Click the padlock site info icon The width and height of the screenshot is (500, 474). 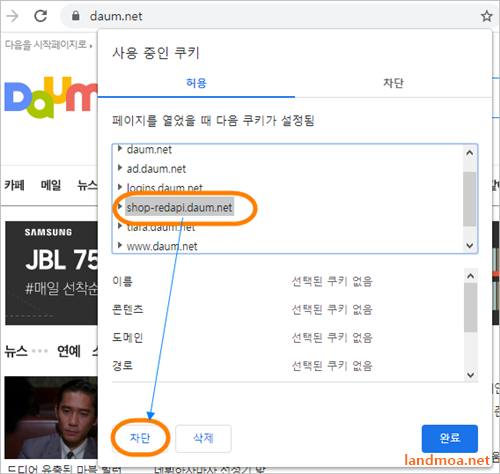76,16
